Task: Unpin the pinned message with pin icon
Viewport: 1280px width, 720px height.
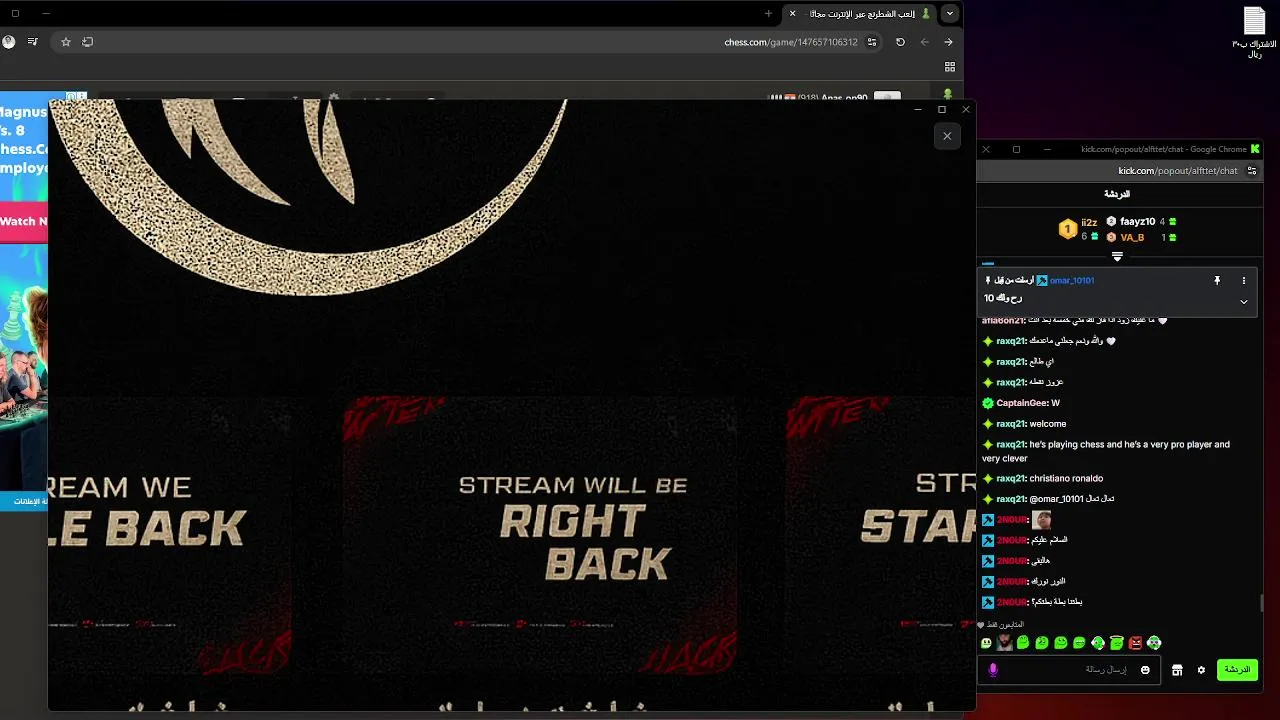Action: (x=1217, y=281)
